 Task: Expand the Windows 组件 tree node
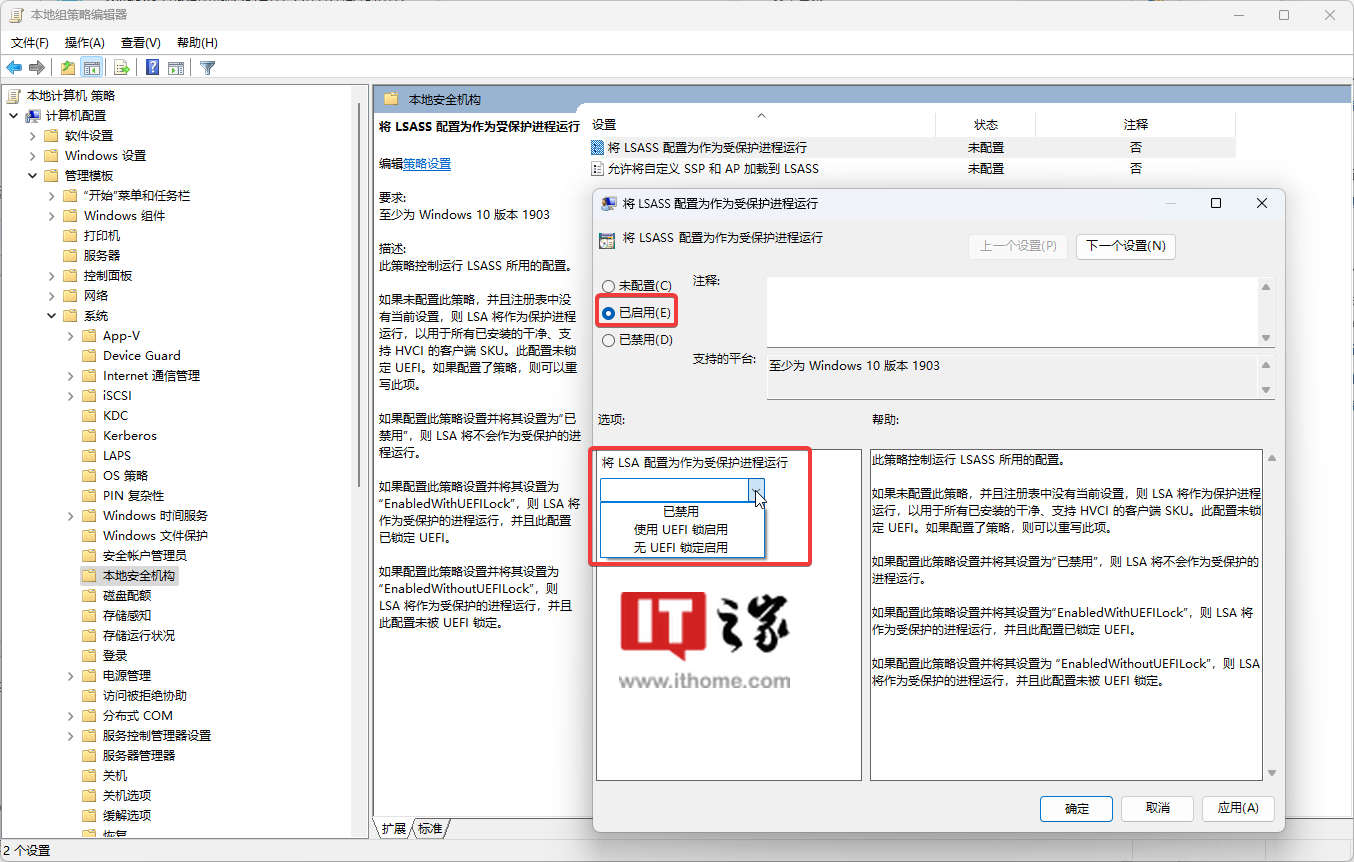(x=51, y=216)
